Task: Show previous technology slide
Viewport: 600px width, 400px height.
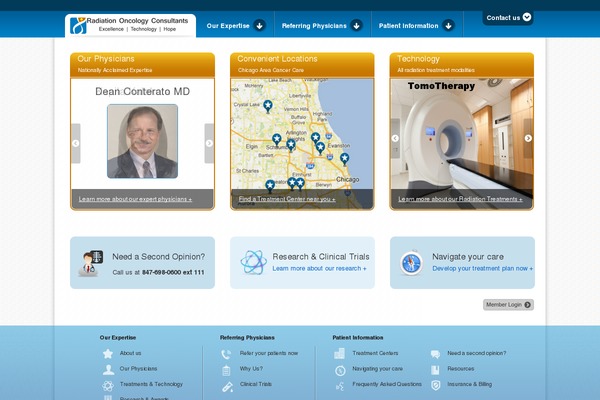Action: click(x=395, y=138)
